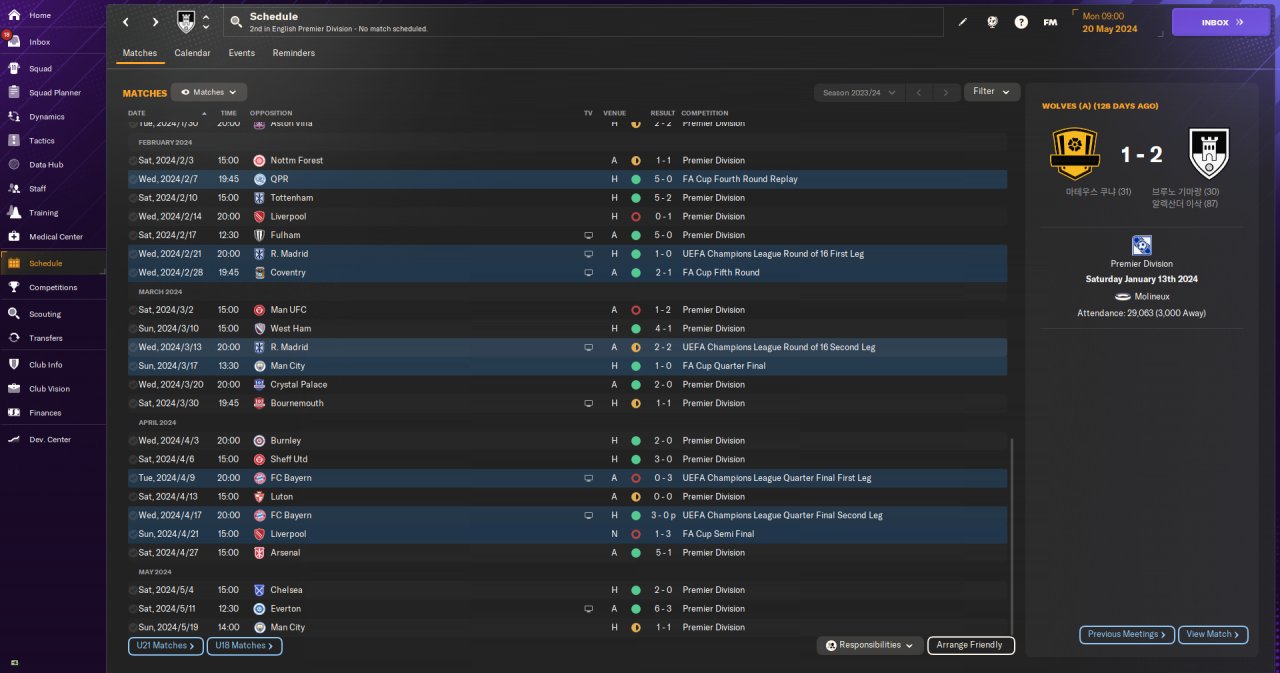Click the View Match button

1213,634
